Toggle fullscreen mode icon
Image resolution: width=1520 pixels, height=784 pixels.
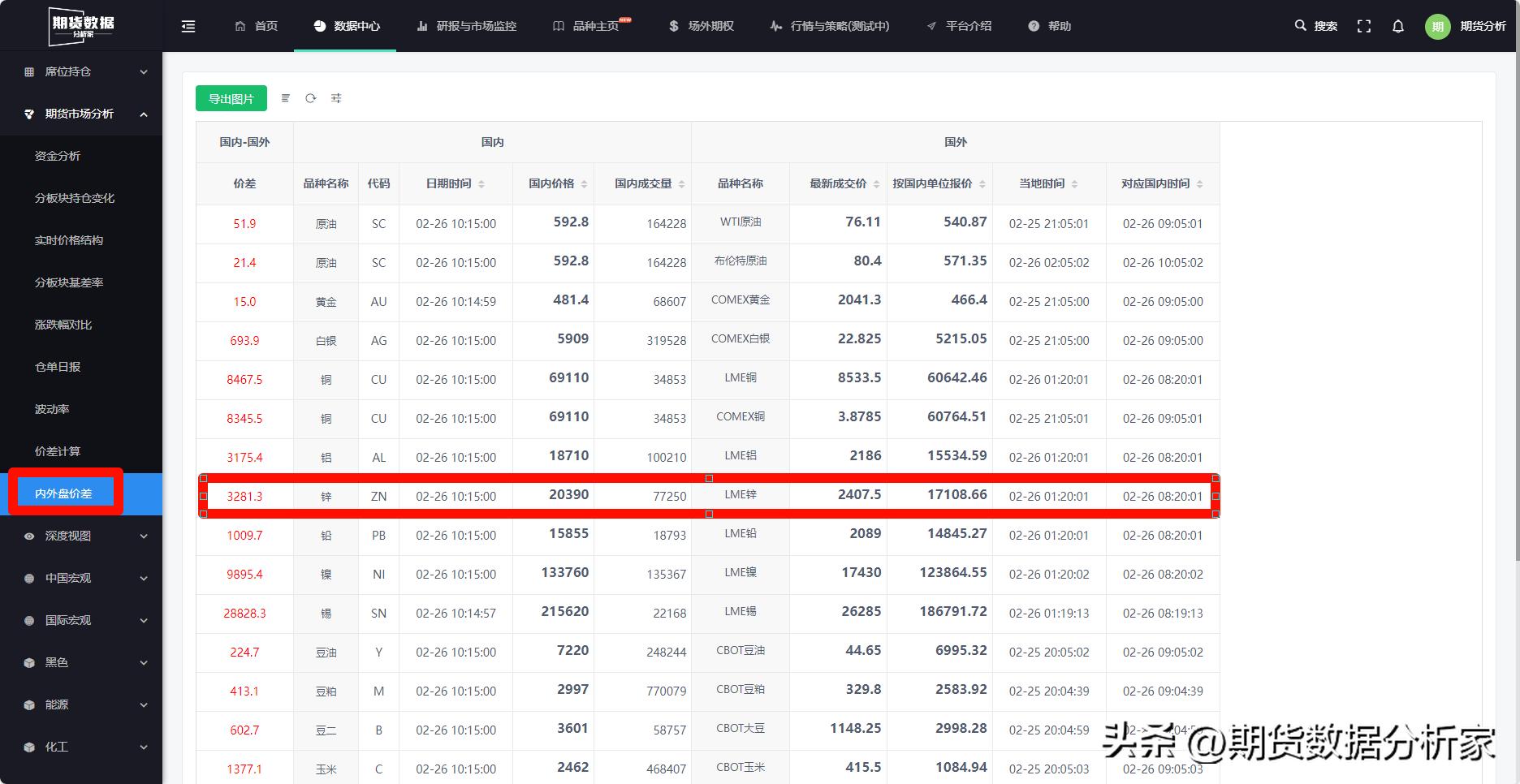[x=1364, y=26]
